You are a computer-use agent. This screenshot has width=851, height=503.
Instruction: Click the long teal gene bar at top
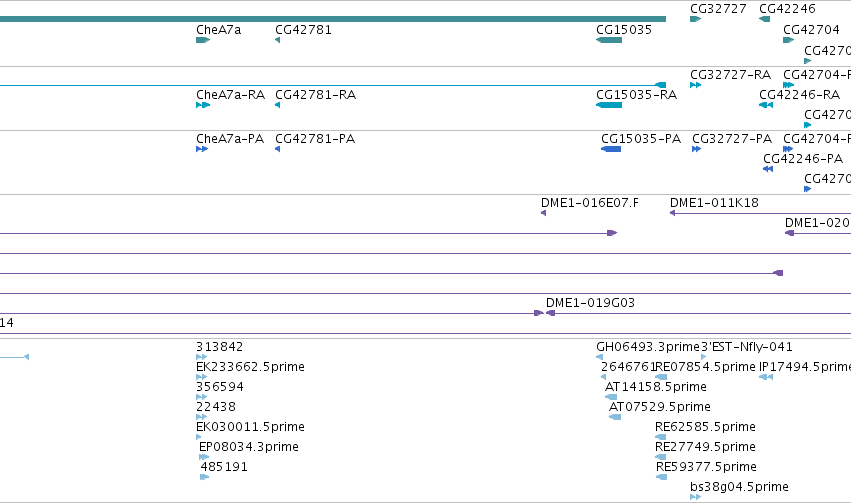pos(333,19)
